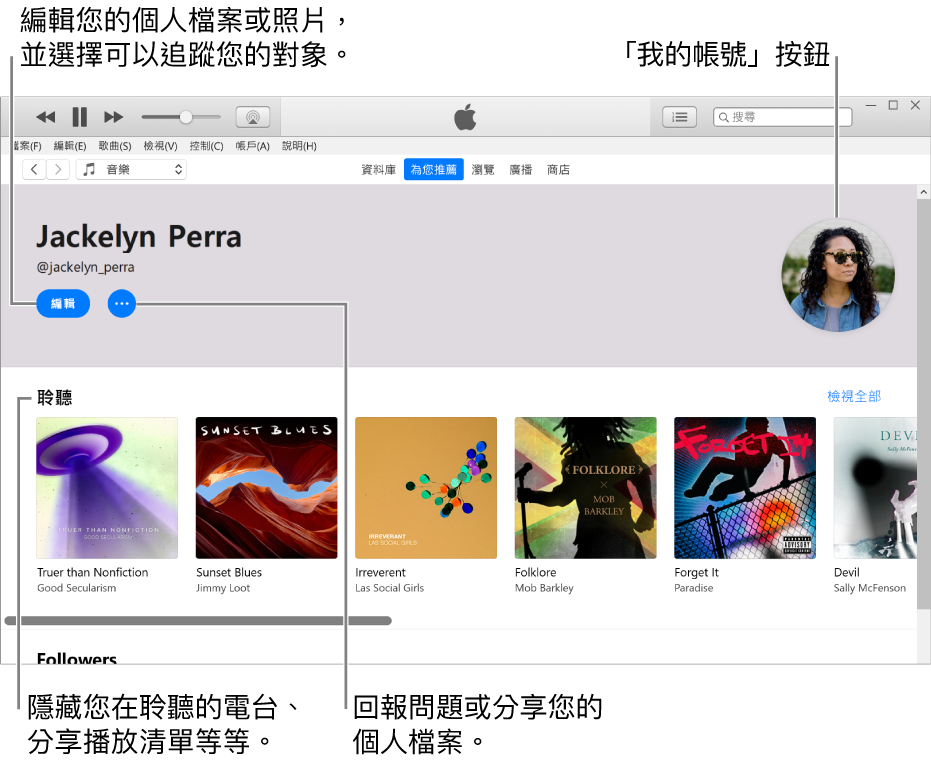The image size is (931, 761).
Task: Select the 為您推薦 tab
Action: tap(433, 170)
